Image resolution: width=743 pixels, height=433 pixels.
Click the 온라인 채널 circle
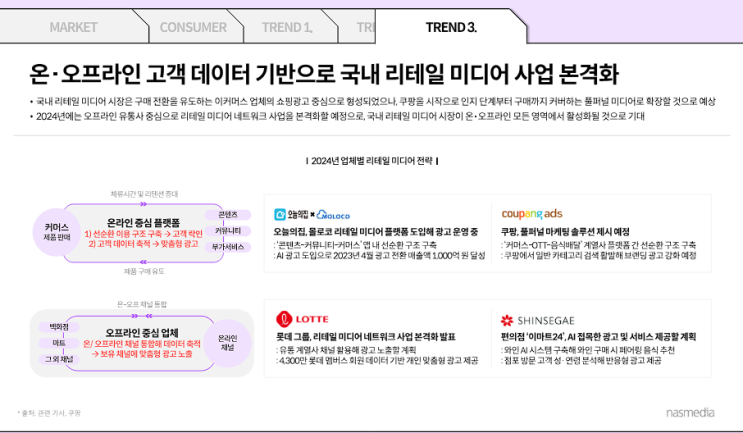coord(227,343)
